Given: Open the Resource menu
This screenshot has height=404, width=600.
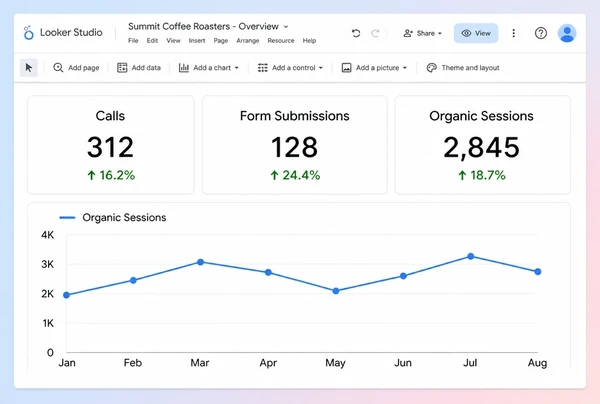Looking at the screenshot, I should point(281,41).
